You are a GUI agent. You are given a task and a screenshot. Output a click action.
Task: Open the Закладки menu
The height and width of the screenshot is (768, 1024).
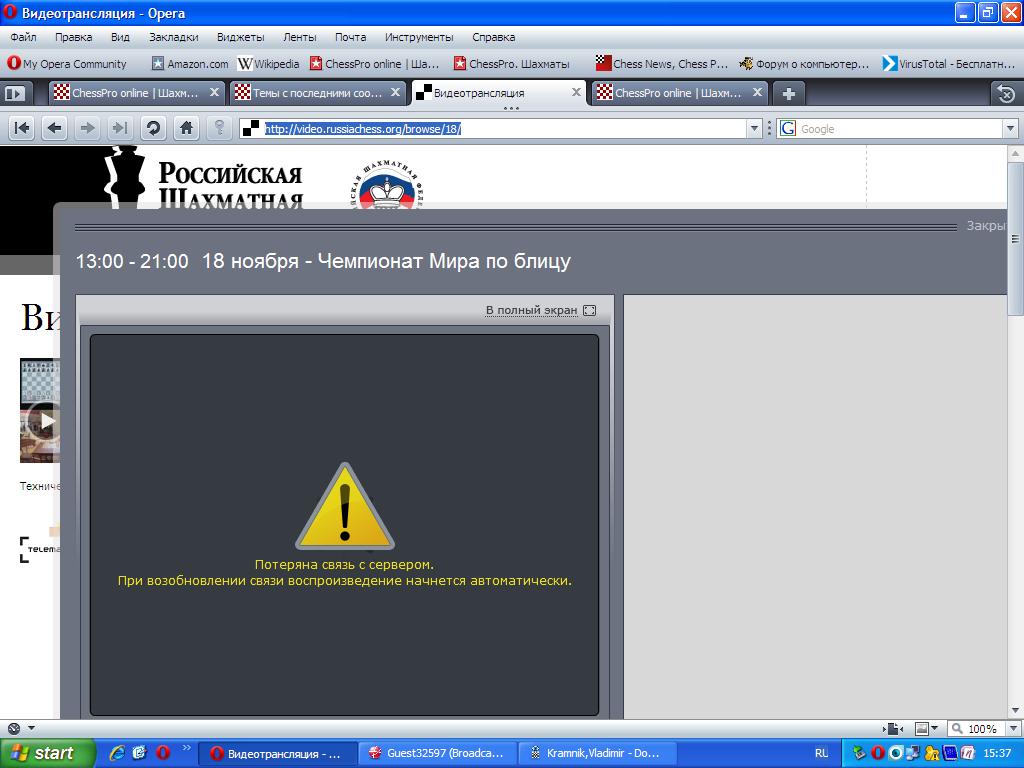(x=173, y=37)
